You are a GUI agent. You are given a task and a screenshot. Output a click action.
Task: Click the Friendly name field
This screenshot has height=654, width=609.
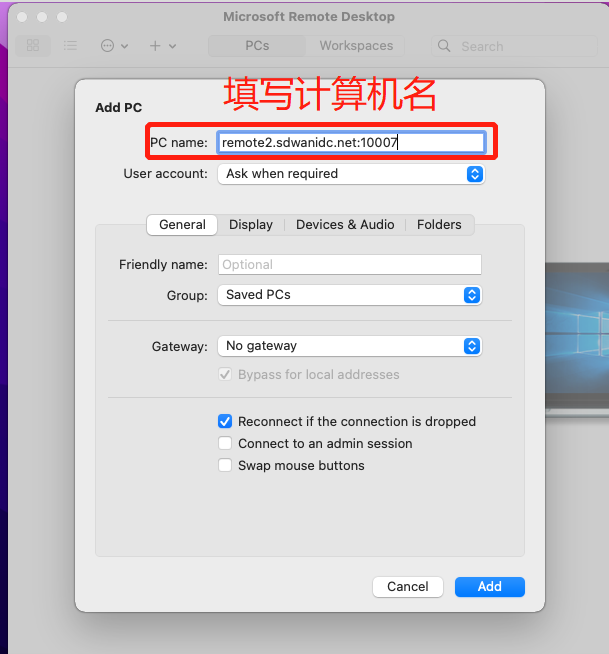point(350,264)
